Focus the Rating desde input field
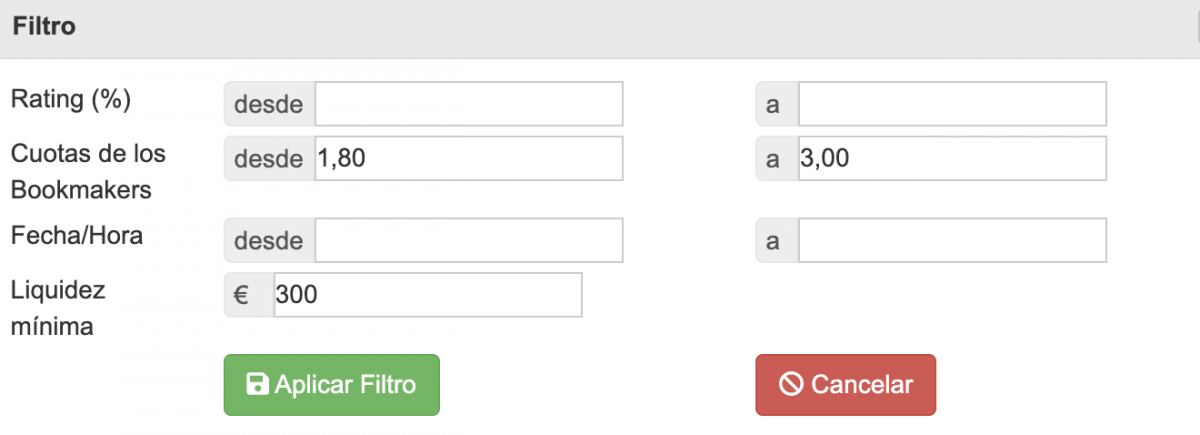 point(469,104)
